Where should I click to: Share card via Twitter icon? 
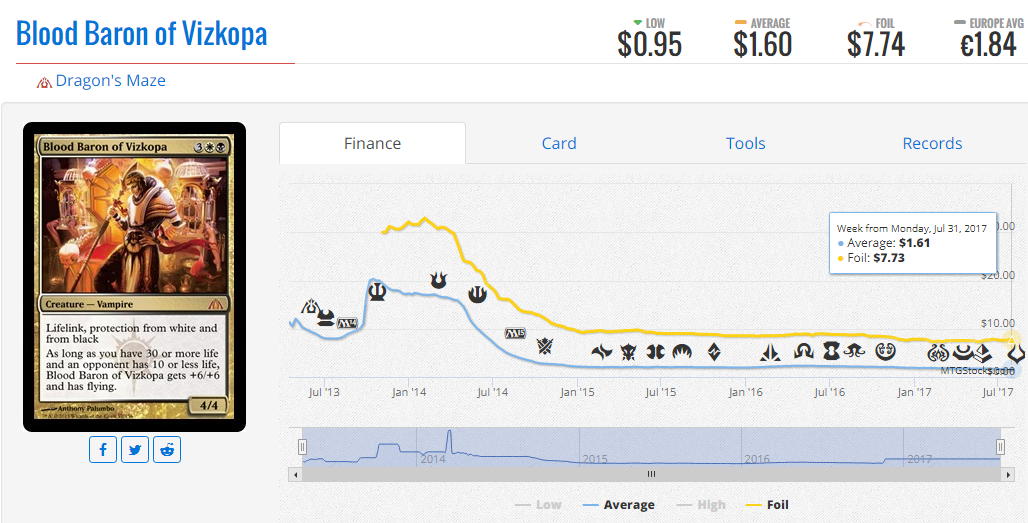pyautogui.click(x=135, y=450)
